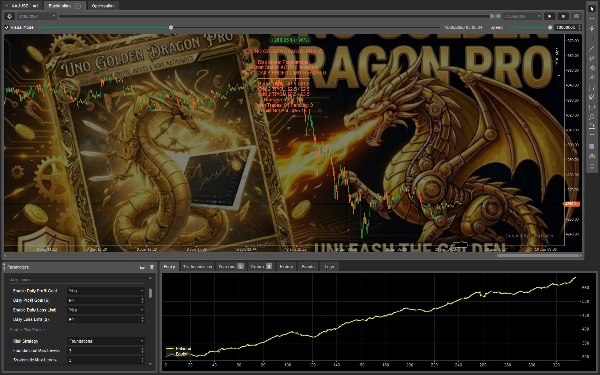The width and height of the screenshot is (600, 375).
Task: Open the Enable Daily Profit Goal dropdown
Action: point(106,291)
